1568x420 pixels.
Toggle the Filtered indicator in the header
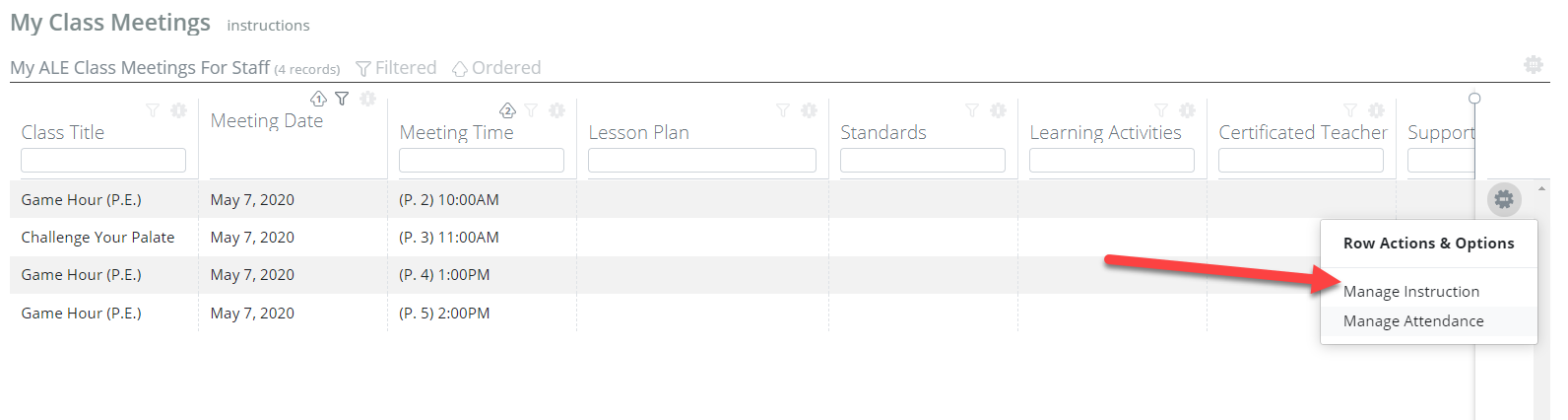(396, 67)
